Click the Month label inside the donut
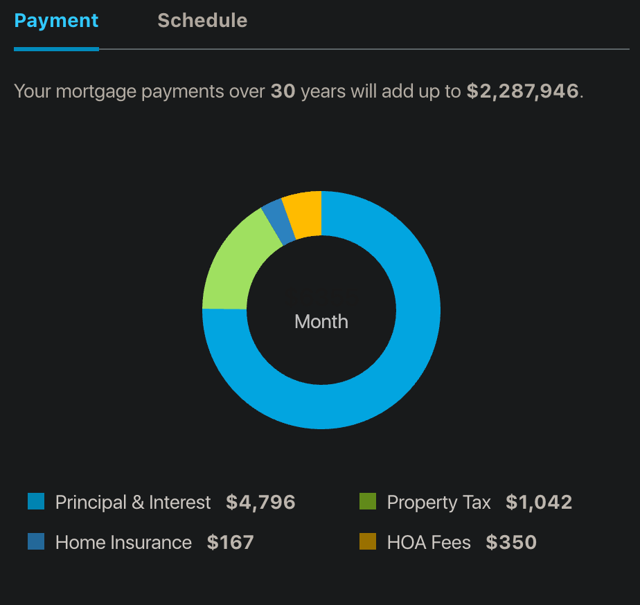This screenshot has height=605, width=640. 321,322
